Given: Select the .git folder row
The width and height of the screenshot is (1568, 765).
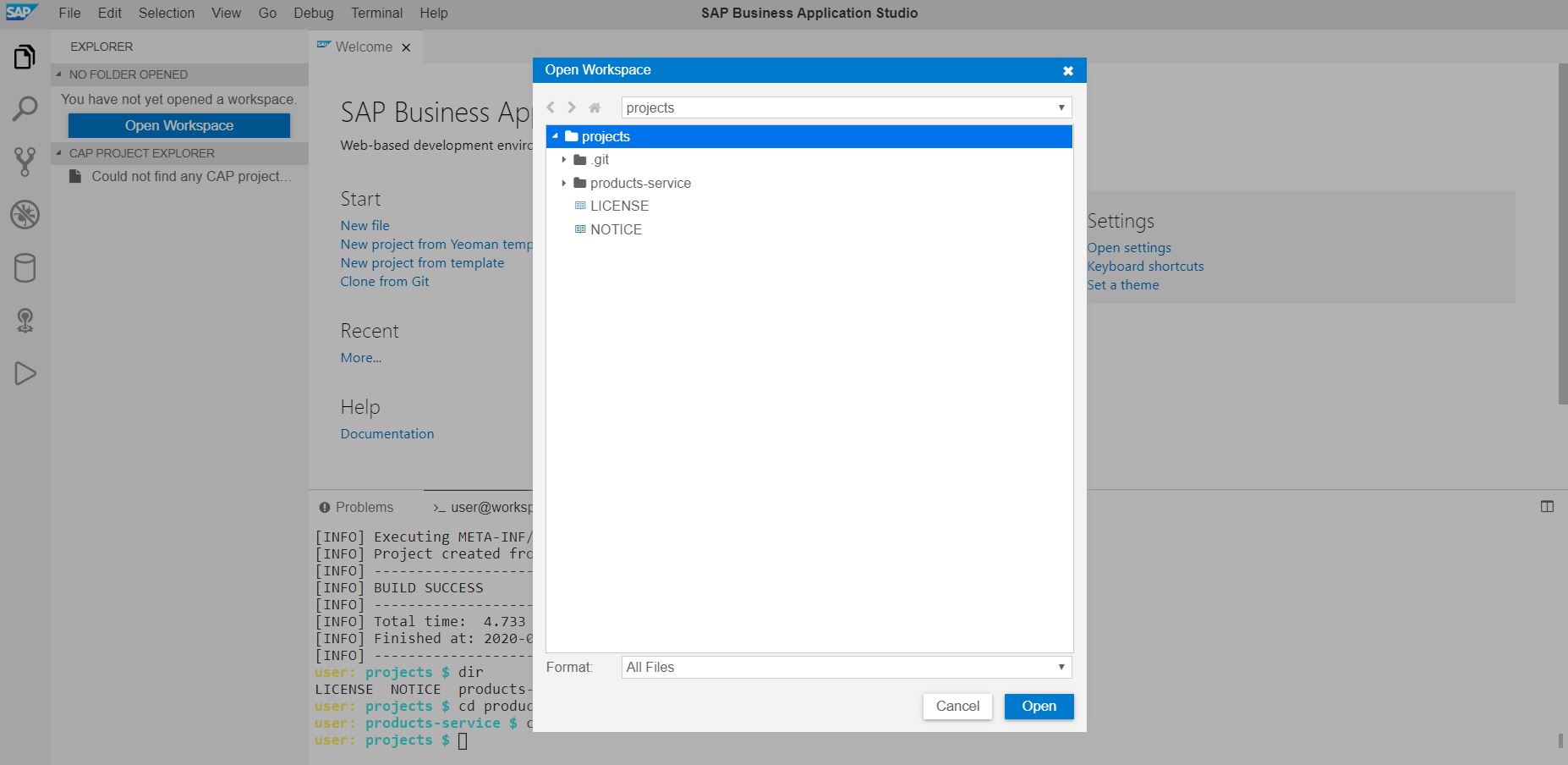Looking at the screenshot, I should coord(809,160).
